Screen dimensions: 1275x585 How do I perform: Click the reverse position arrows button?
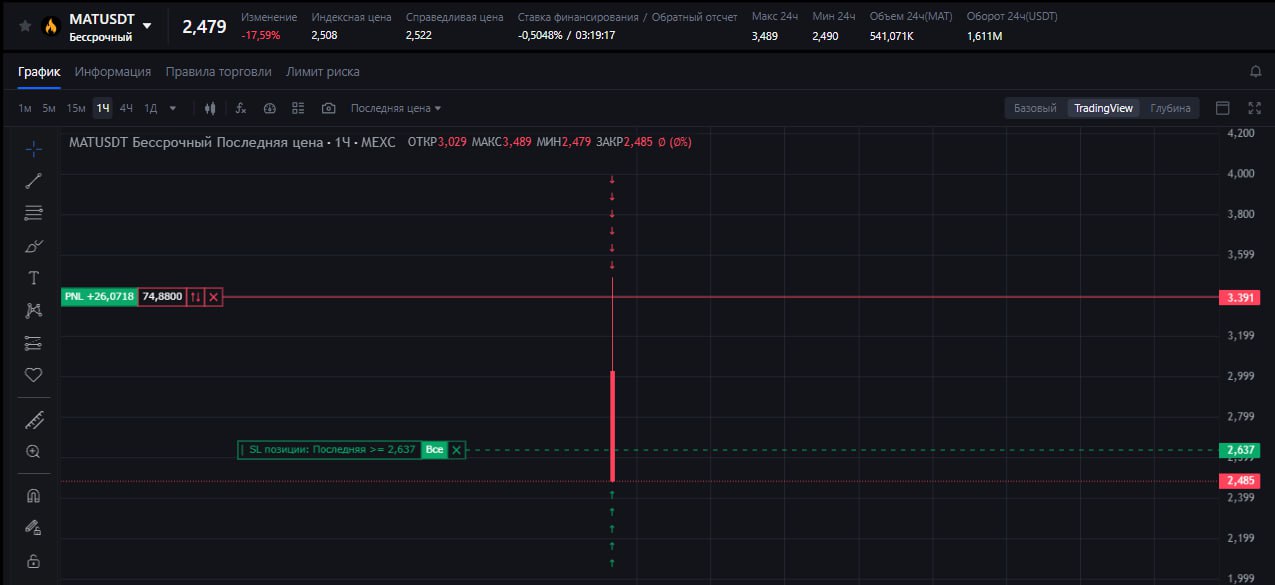[x=195, y=297]
